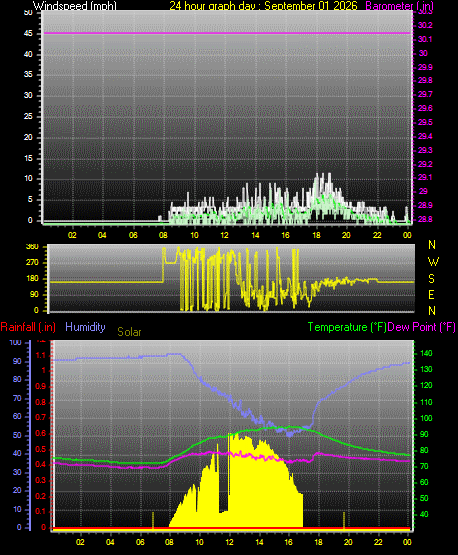The width and height of the screenshot is (458, 555).
Task: Click the "Windspeed (mph)" axis title
Action: (75, 6)
